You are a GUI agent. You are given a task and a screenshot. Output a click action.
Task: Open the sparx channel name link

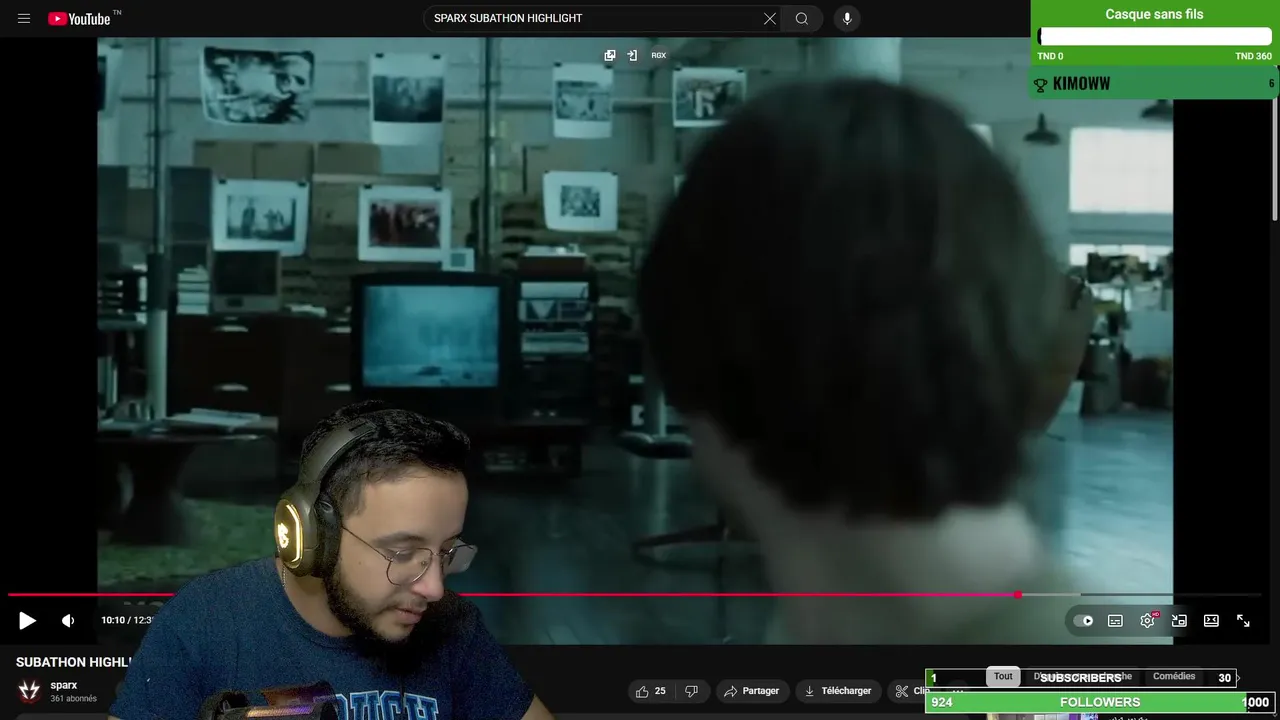64,685
